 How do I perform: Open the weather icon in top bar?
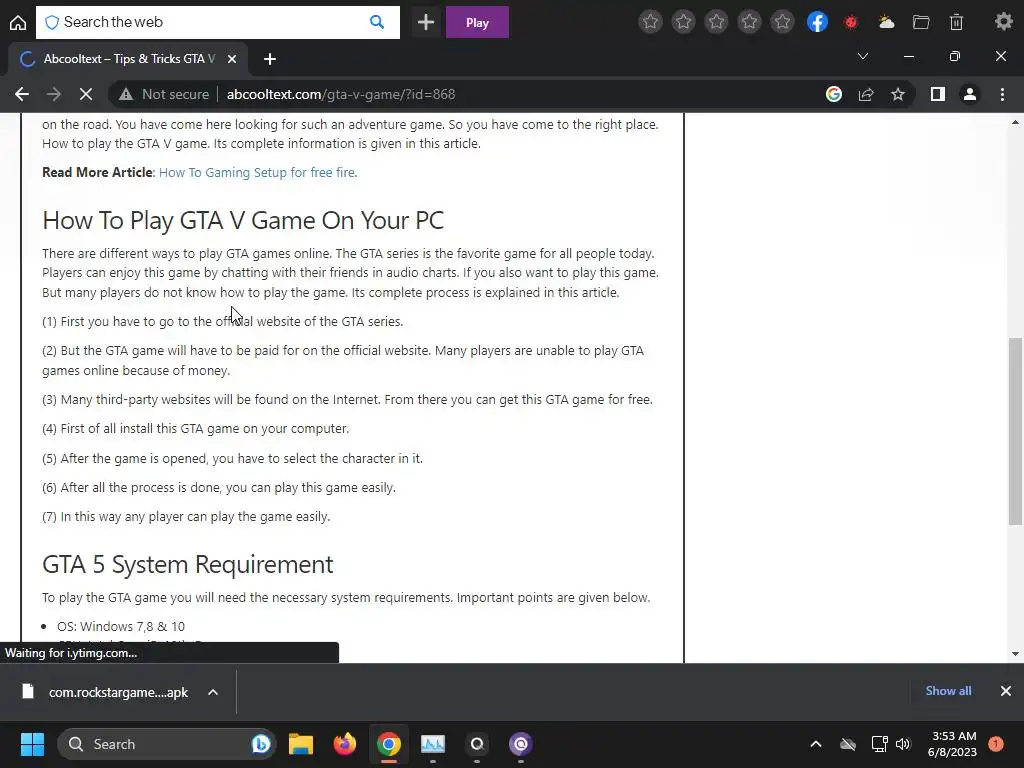[x=886, y=22]
